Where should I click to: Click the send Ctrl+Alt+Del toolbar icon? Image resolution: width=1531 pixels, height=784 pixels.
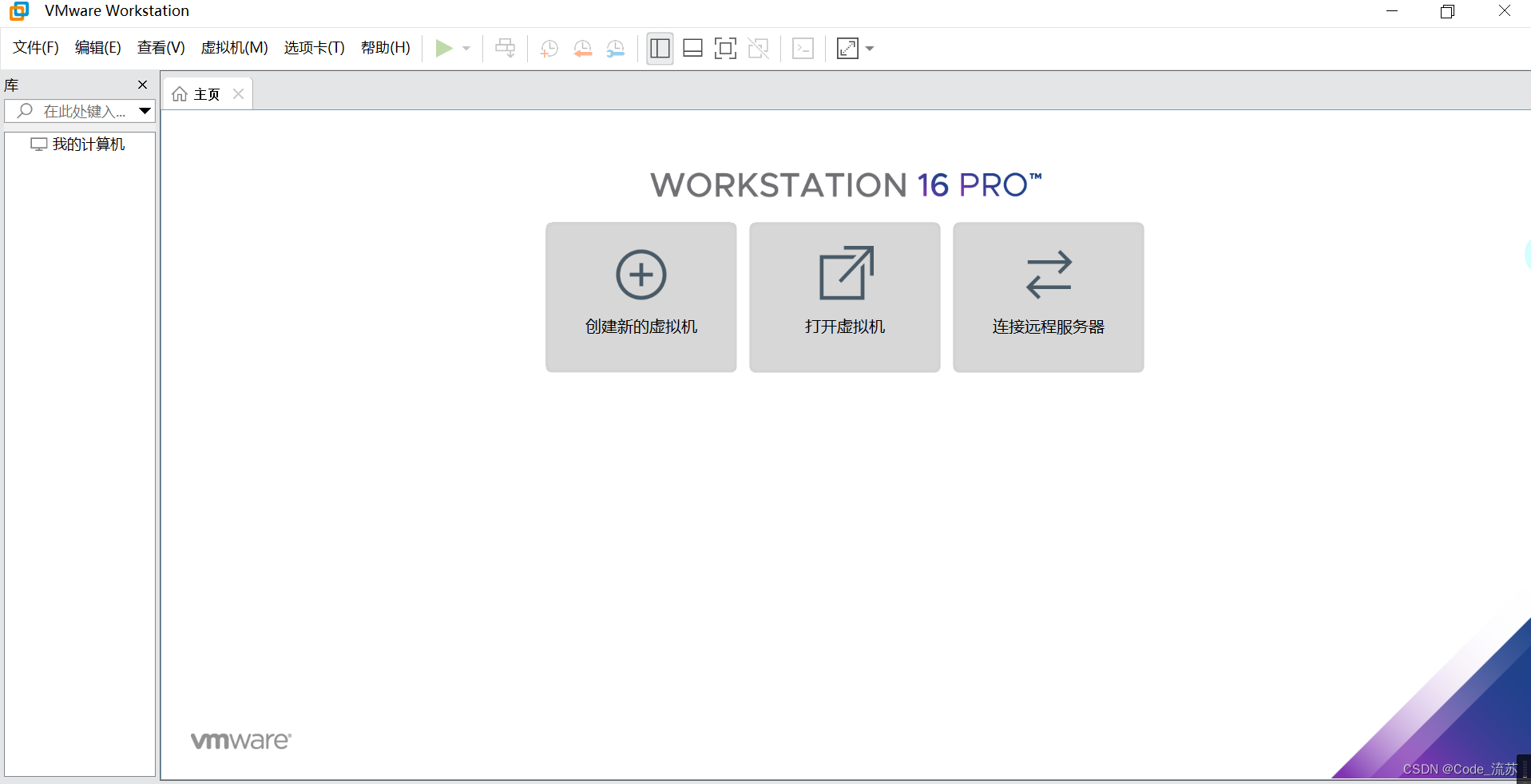(505, 49)
